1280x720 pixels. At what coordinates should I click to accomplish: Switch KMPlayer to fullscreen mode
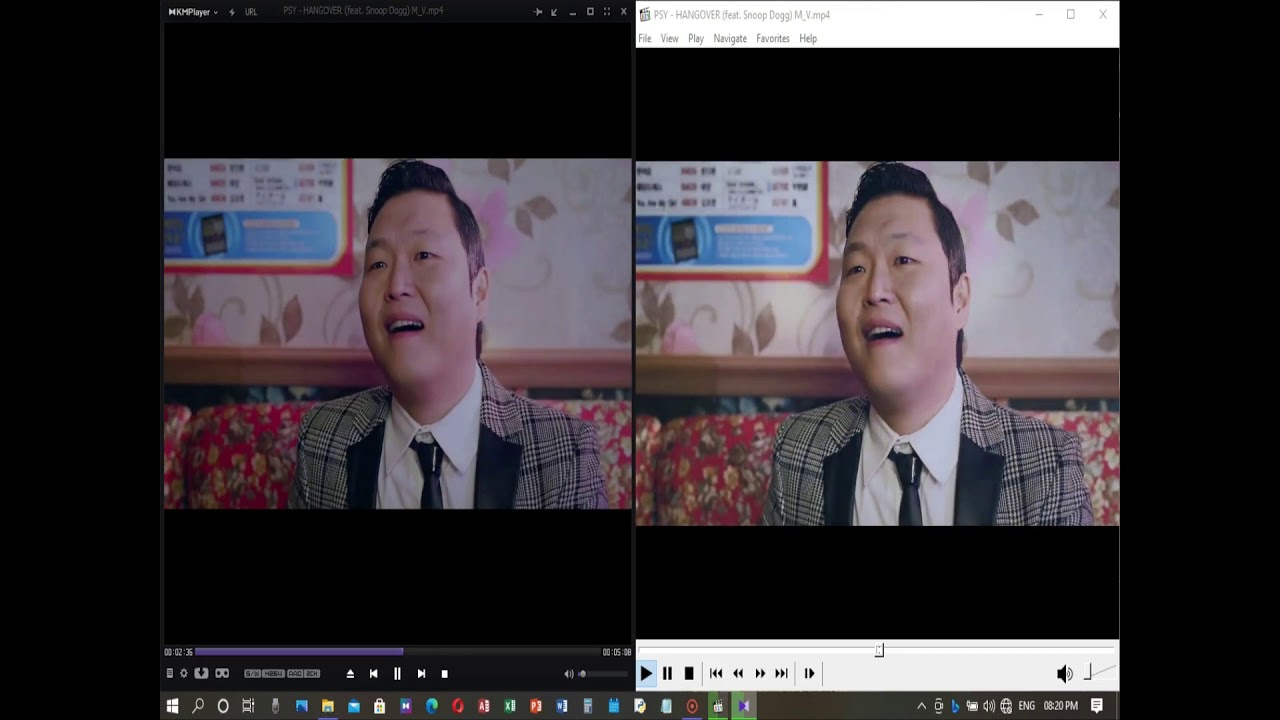tap(607, 12)
